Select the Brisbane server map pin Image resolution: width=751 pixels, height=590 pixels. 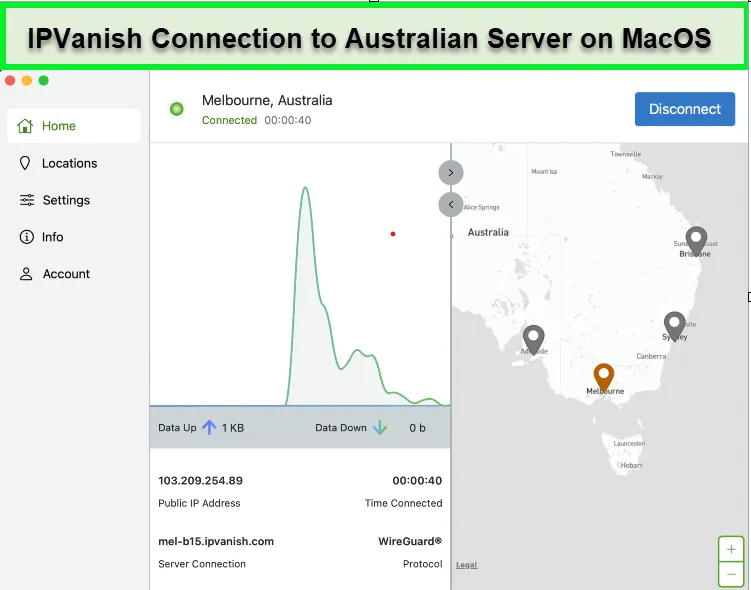(x=696, y=241)
